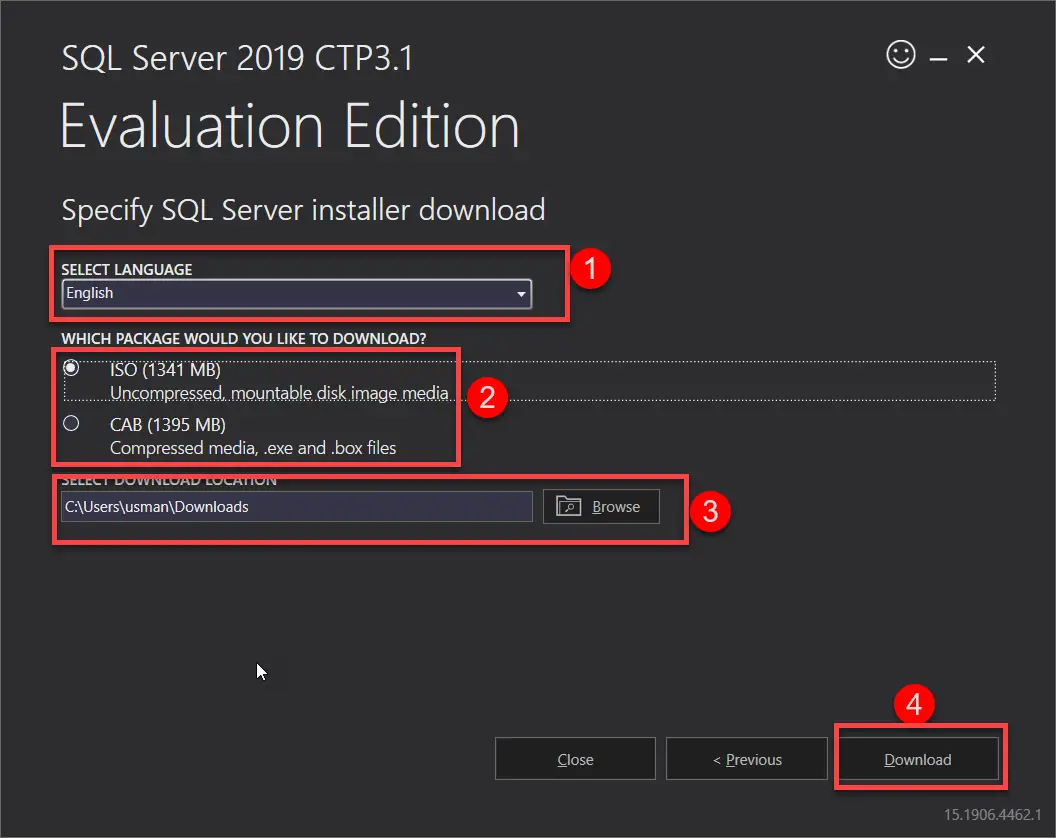Expand the English language combo box
Viewport: 1056px width, 838px height.
click(295, 293)
